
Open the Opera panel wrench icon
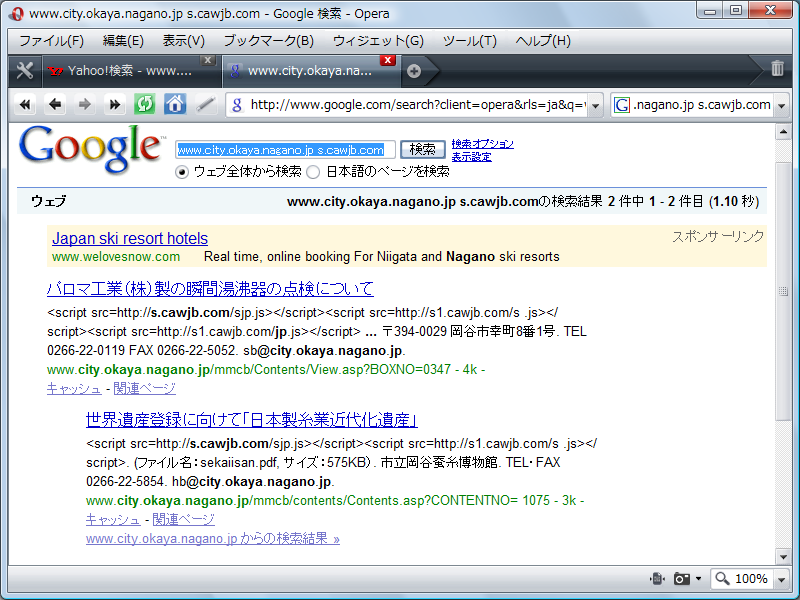24,70
